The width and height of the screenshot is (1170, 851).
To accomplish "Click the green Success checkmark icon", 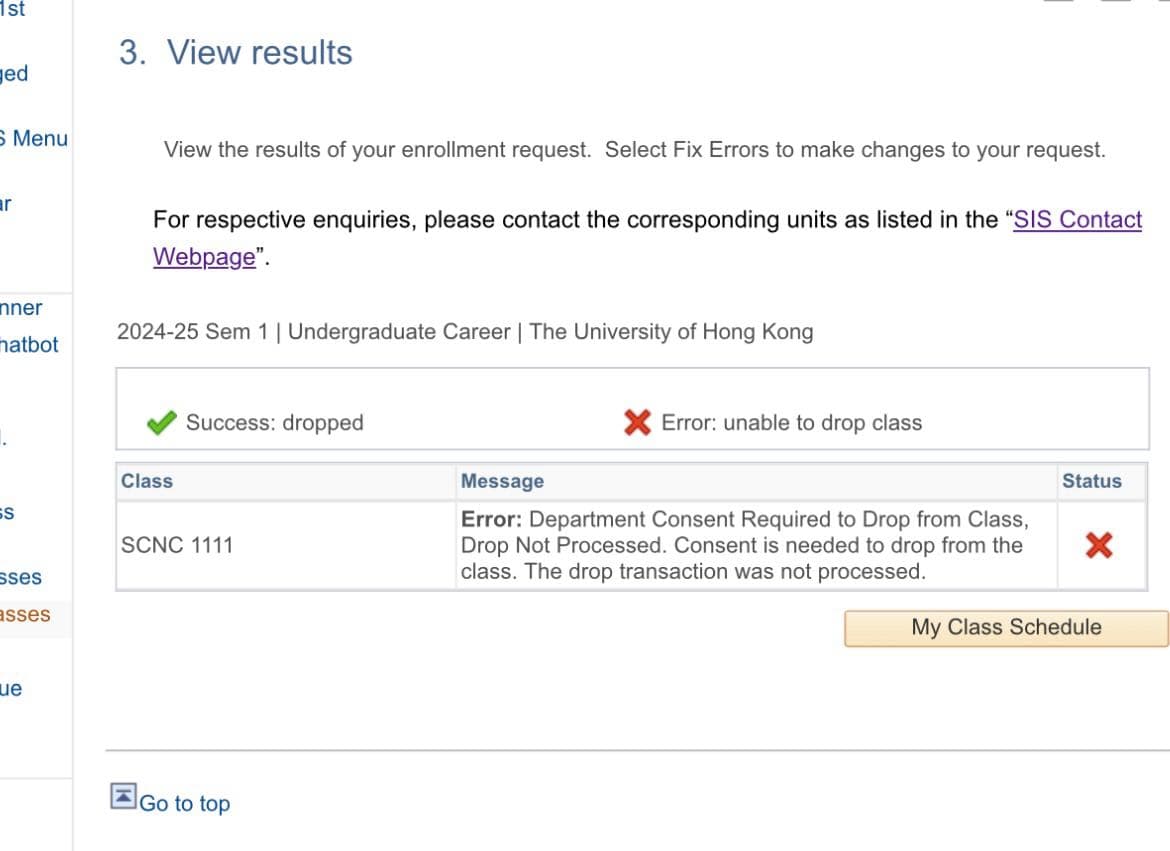I will point(161,423).
